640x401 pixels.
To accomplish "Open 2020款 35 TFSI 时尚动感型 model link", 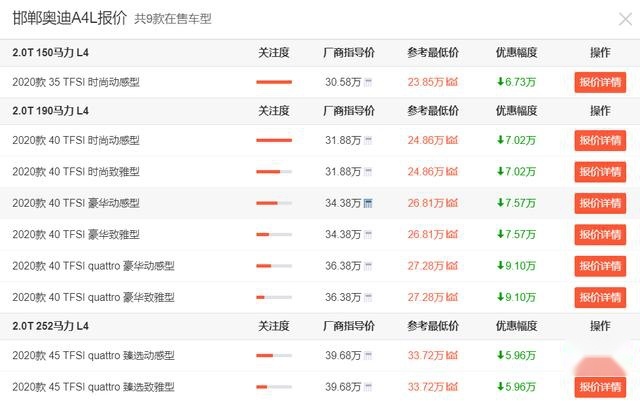I will click(76, 82).
